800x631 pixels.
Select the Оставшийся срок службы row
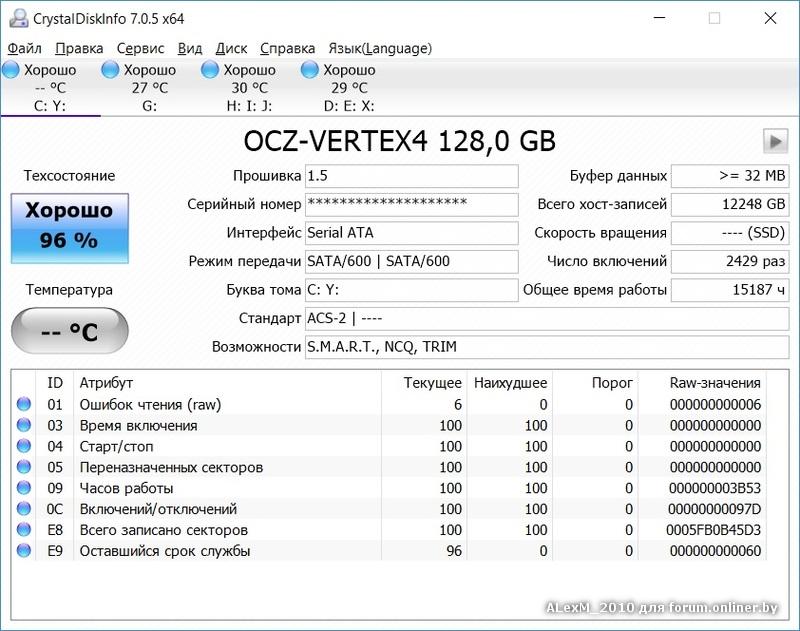click(389, 551)
